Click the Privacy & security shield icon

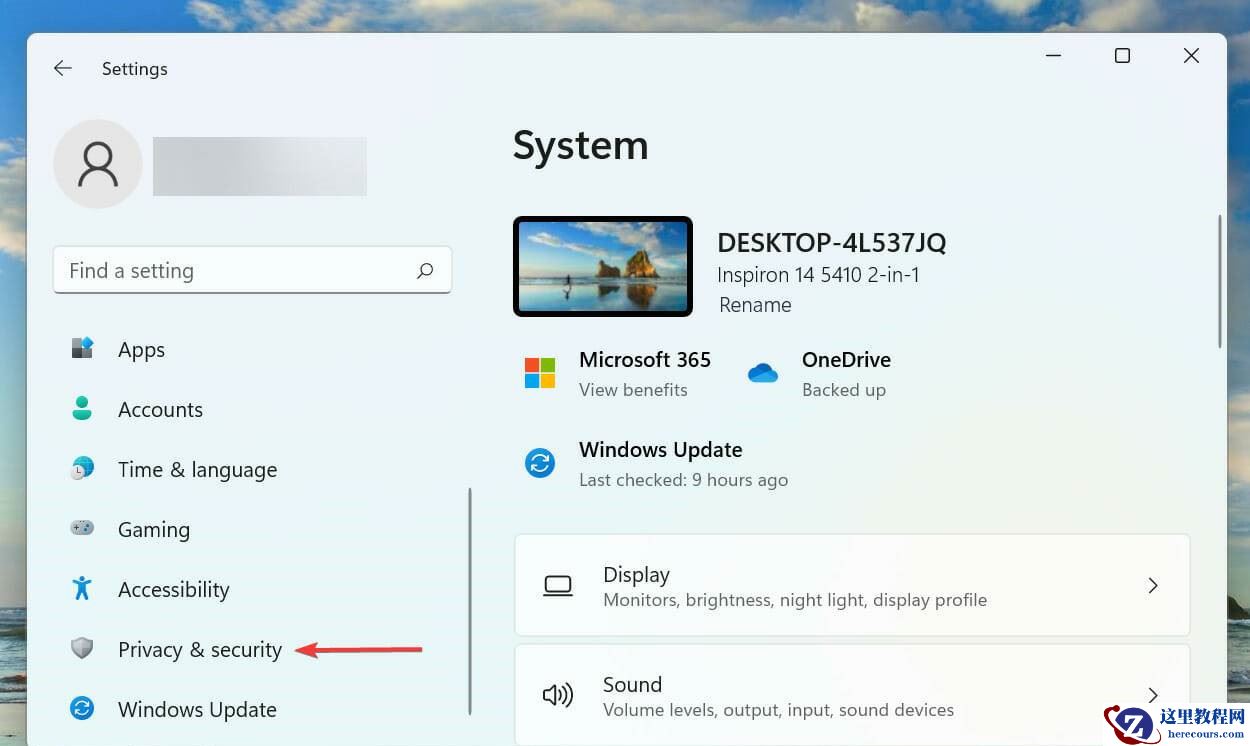(82, 649)
